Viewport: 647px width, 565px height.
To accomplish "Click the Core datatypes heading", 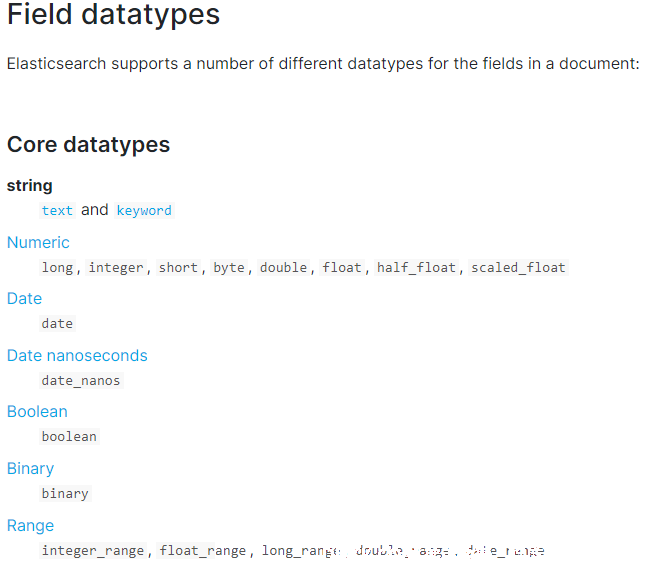I will (88, 144).
